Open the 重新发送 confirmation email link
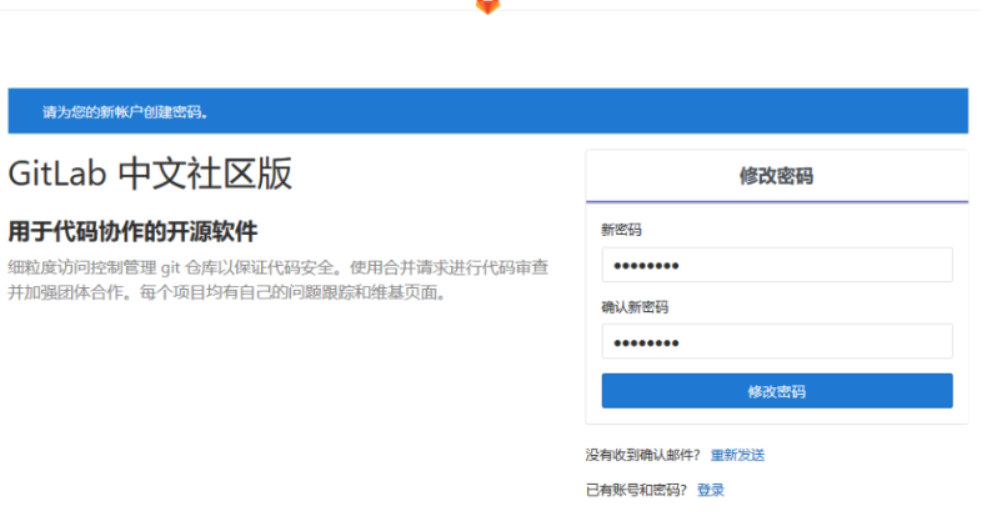 click(x=738, y=455)
